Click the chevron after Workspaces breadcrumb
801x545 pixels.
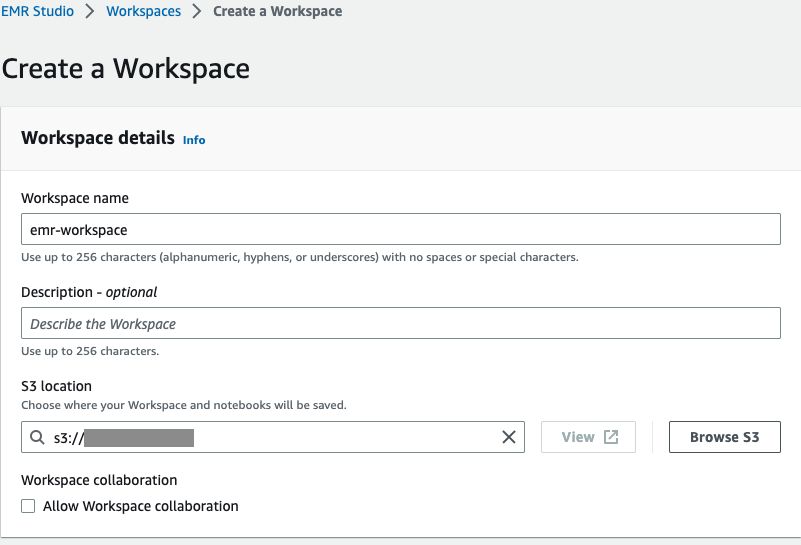[197, 12]
